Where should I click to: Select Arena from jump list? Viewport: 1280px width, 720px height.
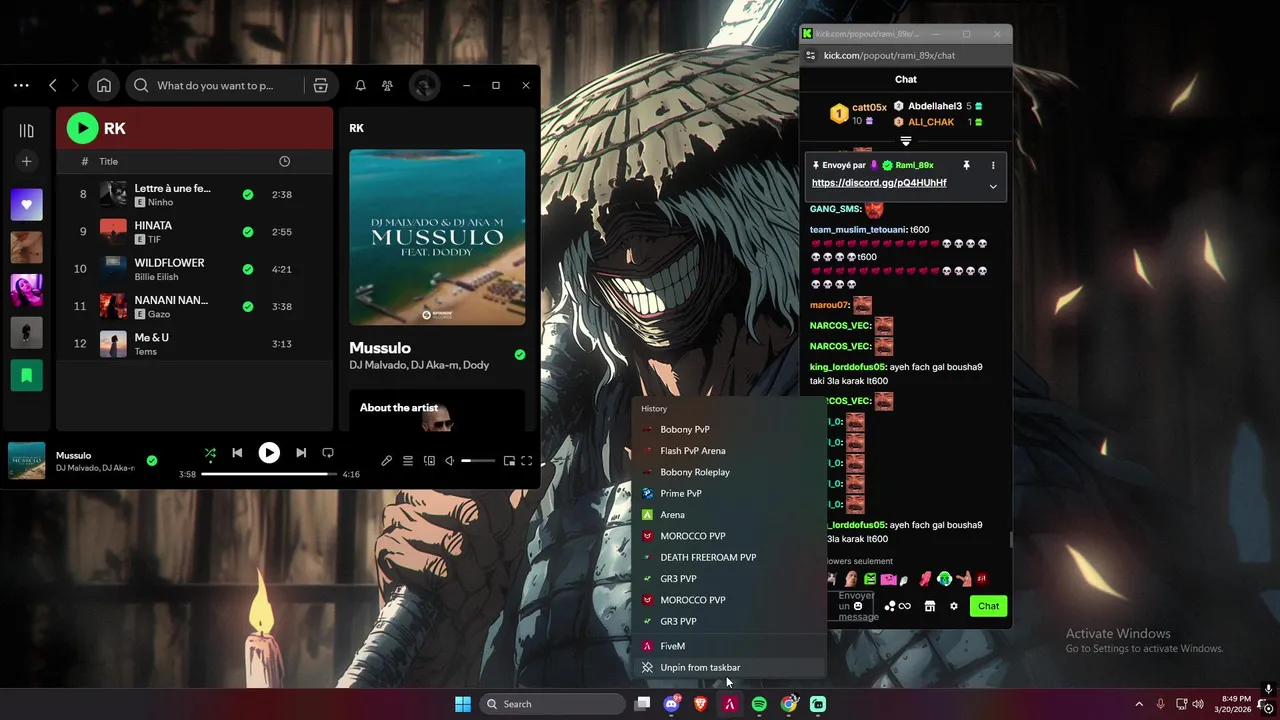(730, 515)
